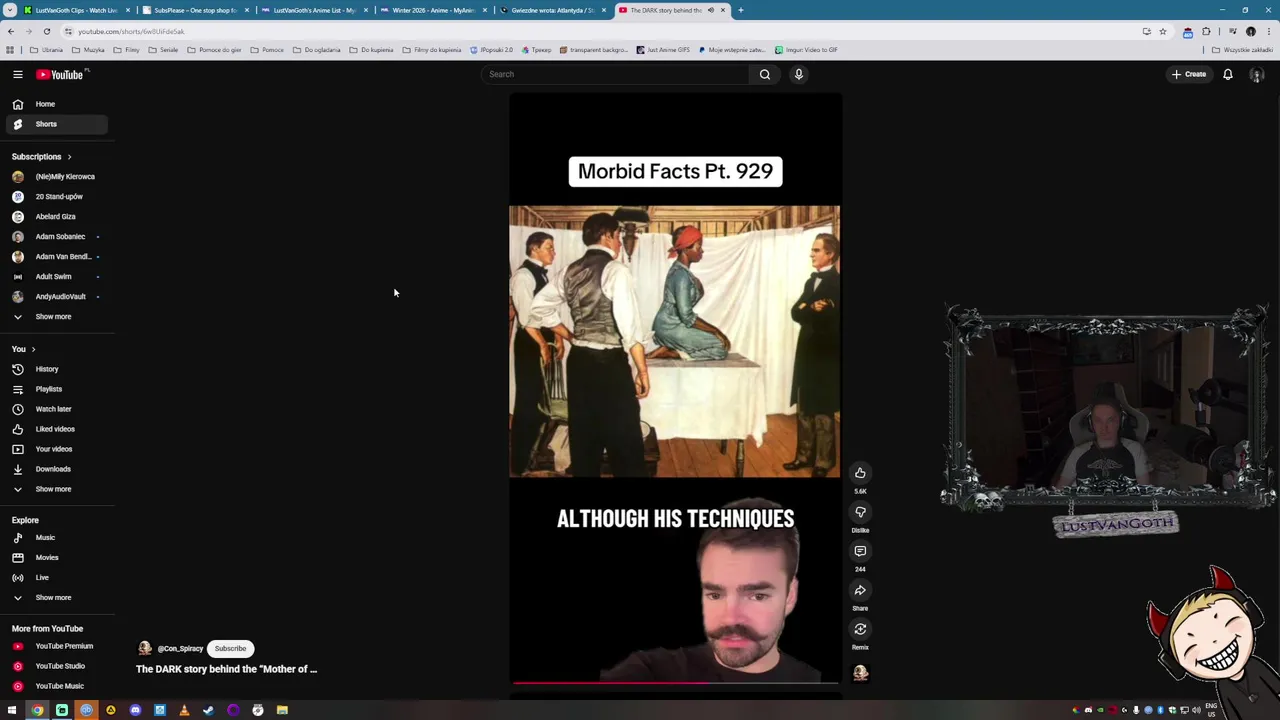Remix this short
This screenshot has height=720, width=1280.
(860, 629)
